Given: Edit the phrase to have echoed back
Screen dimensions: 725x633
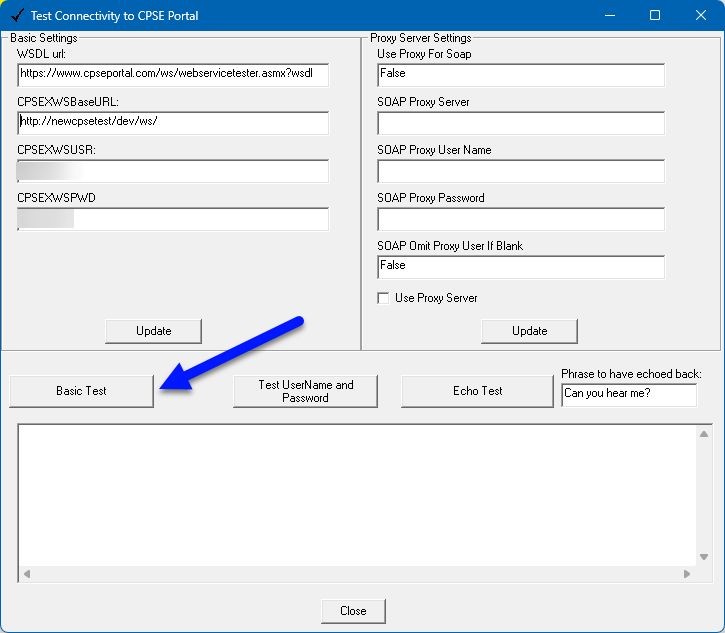Looking at the screenshot, I should point(629,395).
